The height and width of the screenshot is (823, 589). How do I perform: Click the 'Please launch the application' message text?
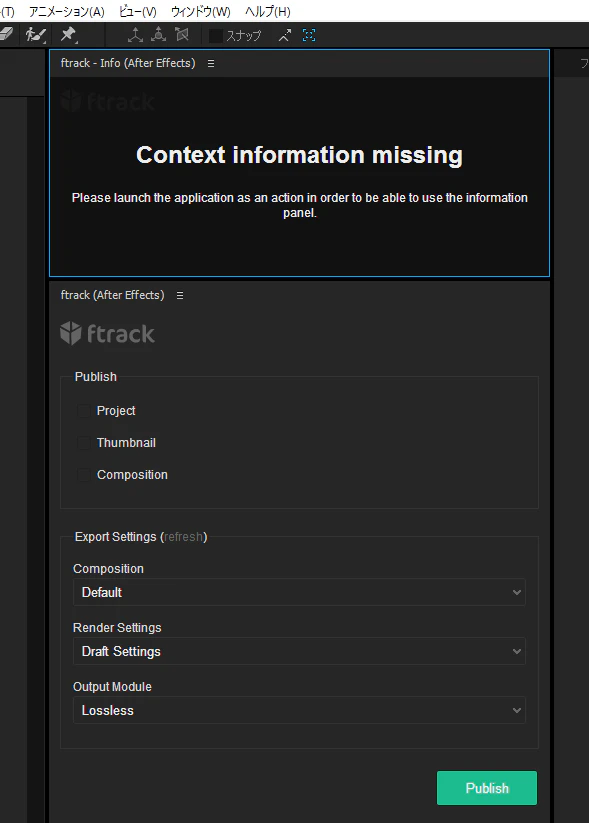[x=299, y=205]
